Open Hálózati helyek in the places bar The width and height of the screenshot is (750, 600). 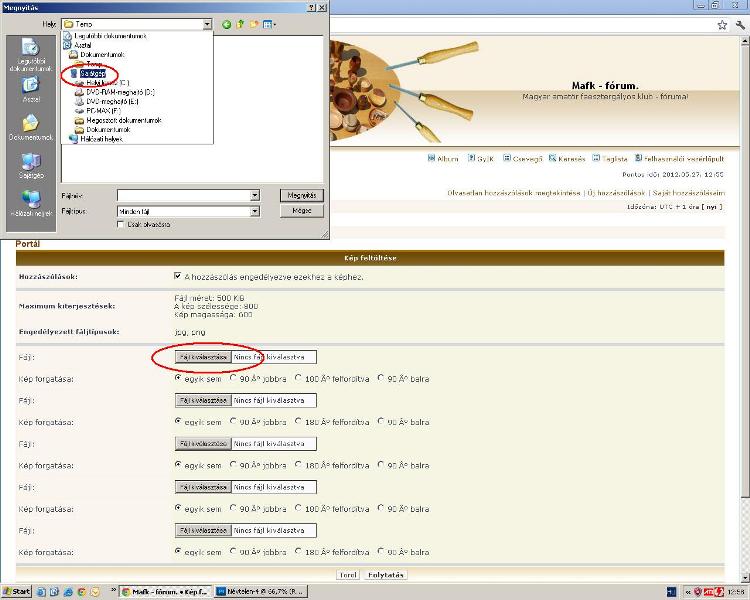[31, 200]
